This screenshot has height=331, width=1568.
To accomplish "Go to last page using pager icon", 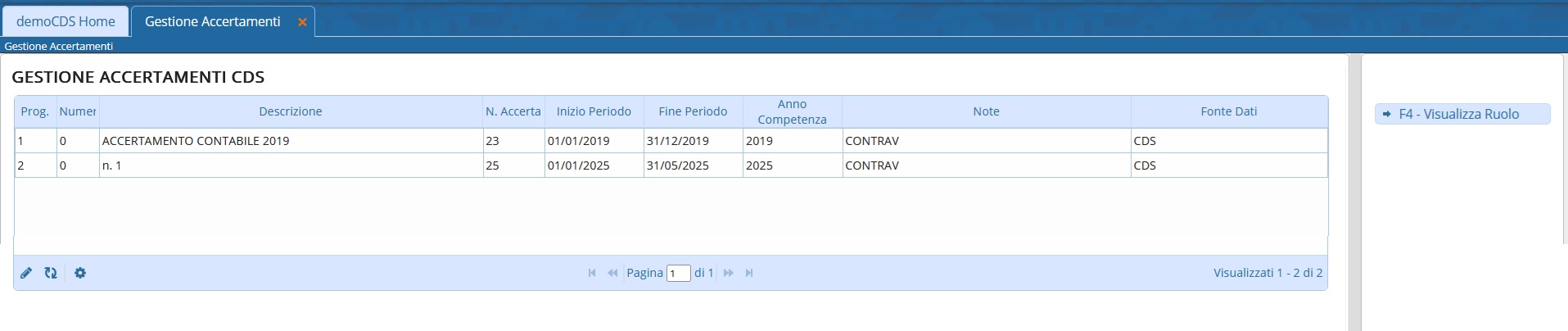I will point(749,273).
